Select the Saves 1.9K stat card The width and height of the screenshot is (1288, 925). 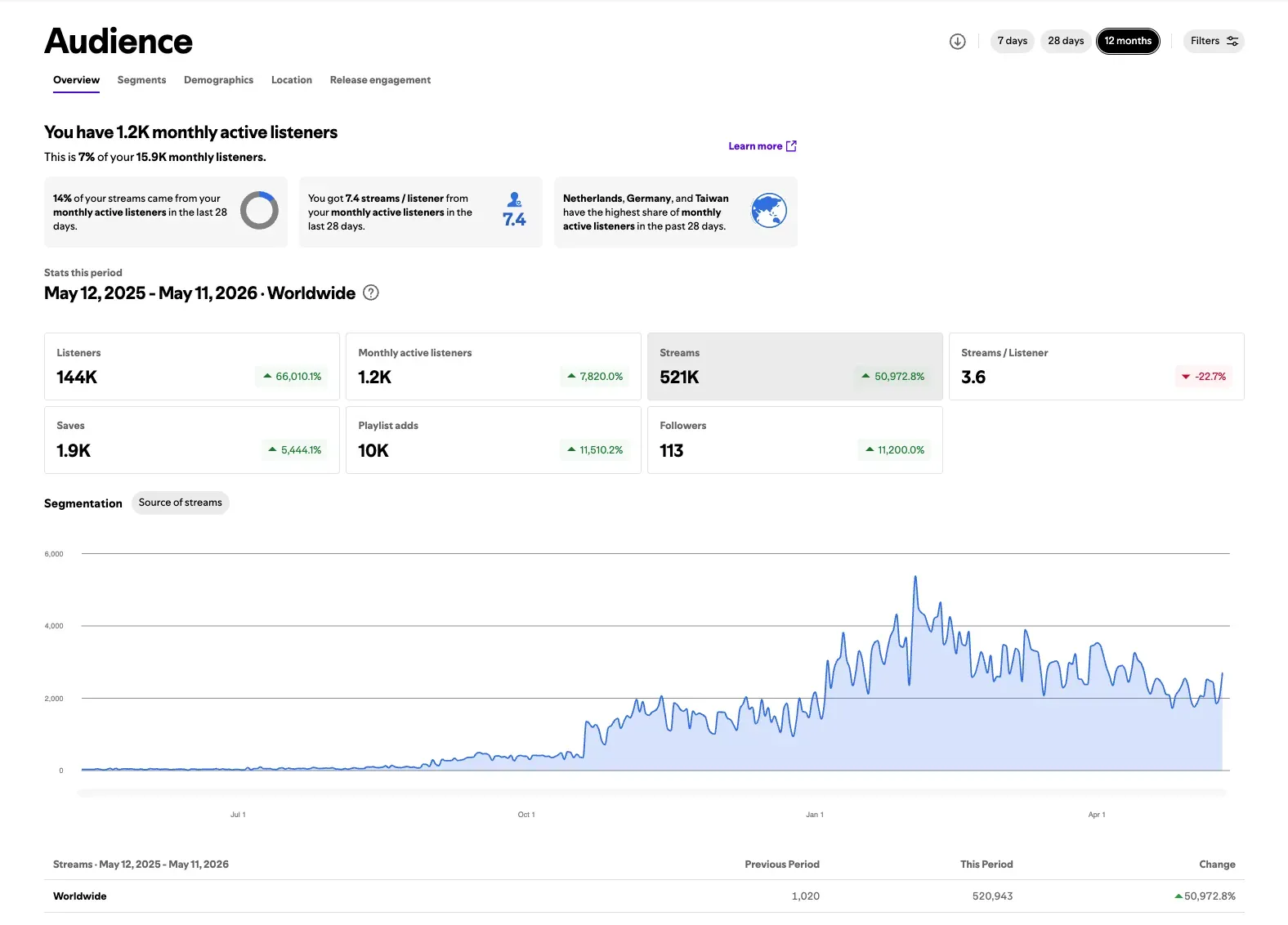pyautogui.click(x=192, y=440)
